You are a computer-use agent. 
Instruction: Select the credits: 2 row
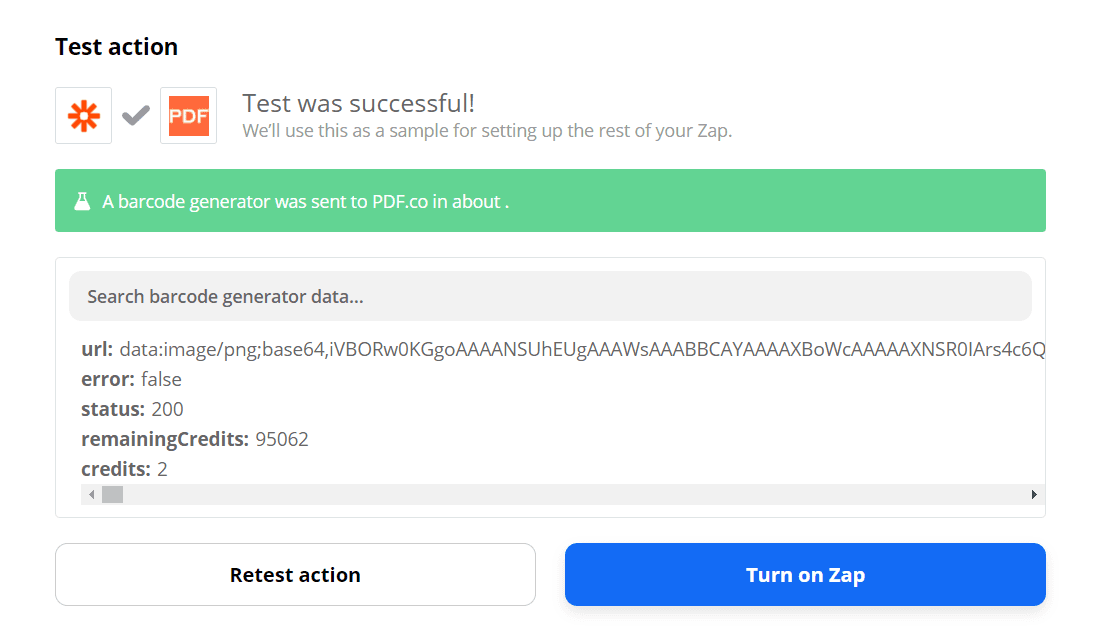(124, 469)
